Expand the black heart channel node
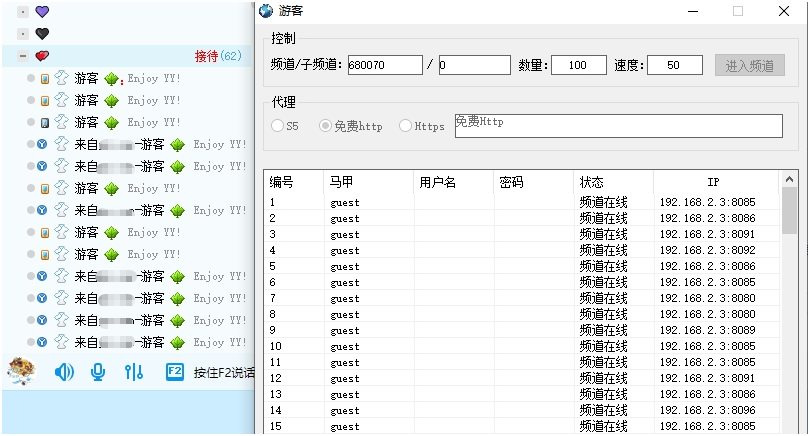The height and width of the screenshot is (436, 810). [x=23, y=33]
